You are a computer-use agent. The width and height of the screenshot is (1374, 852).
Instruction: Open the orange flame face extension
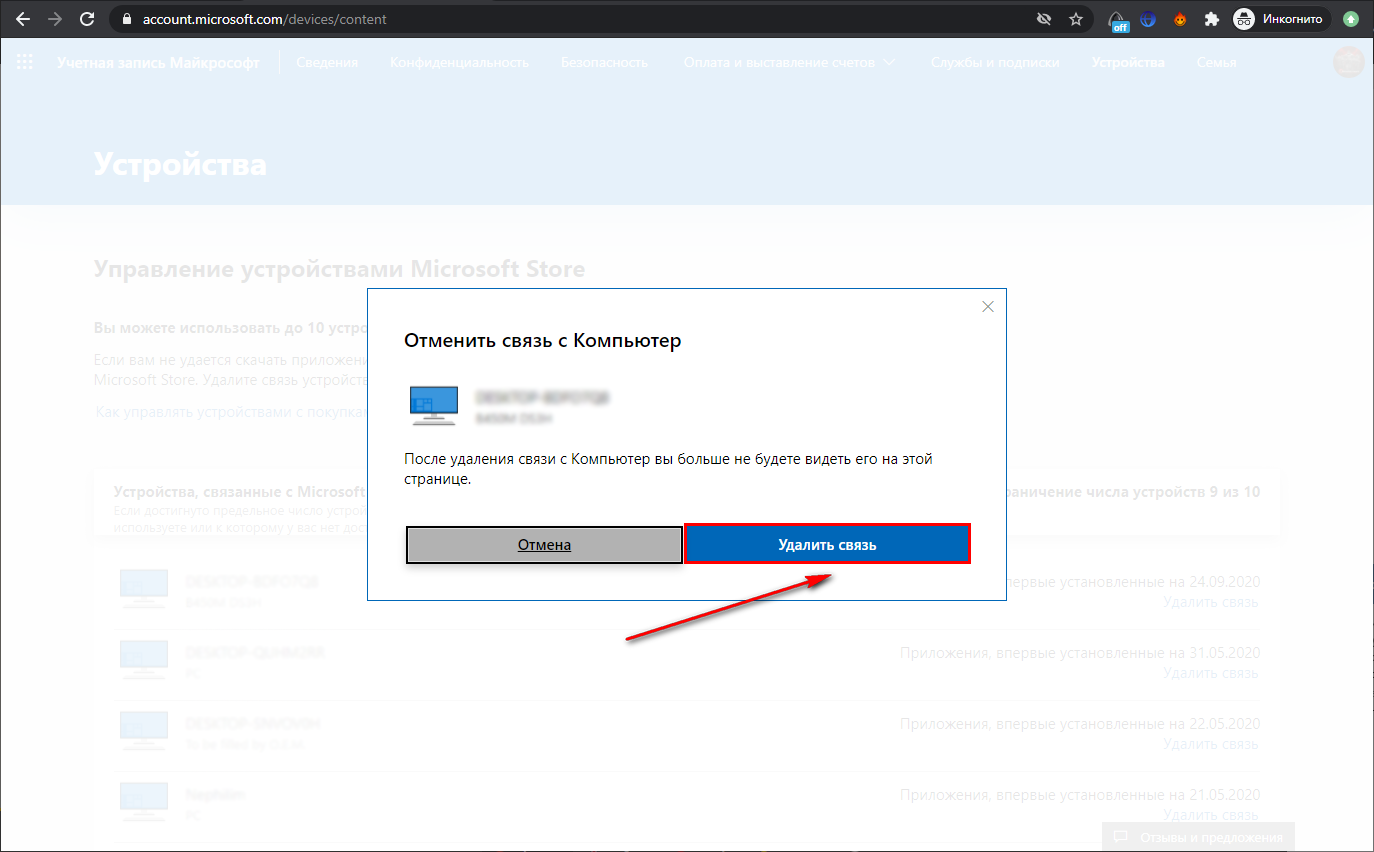tap(1180, 19)
